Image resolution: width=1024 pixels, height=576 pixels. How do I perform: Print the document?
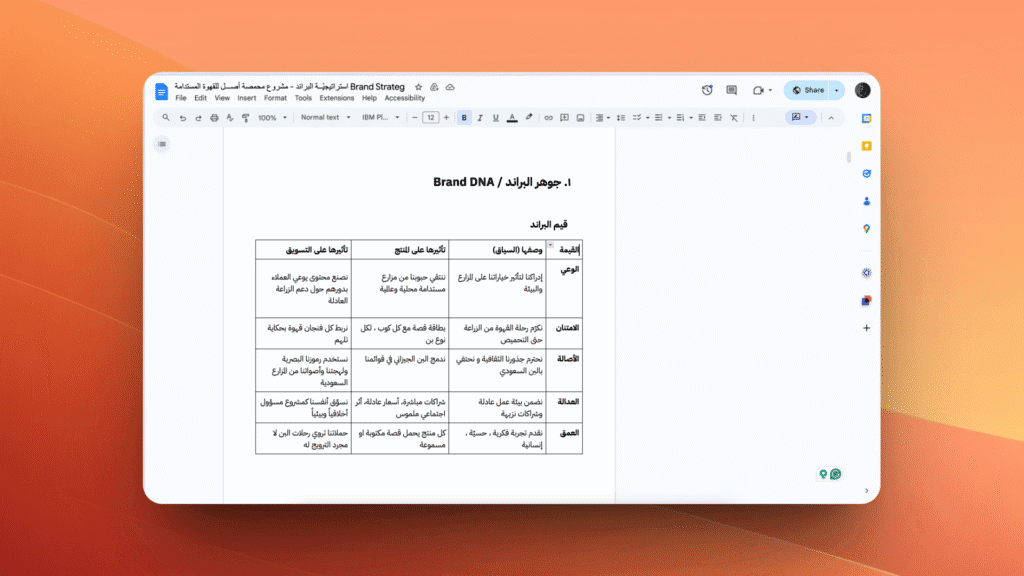(x=214, y=118)
